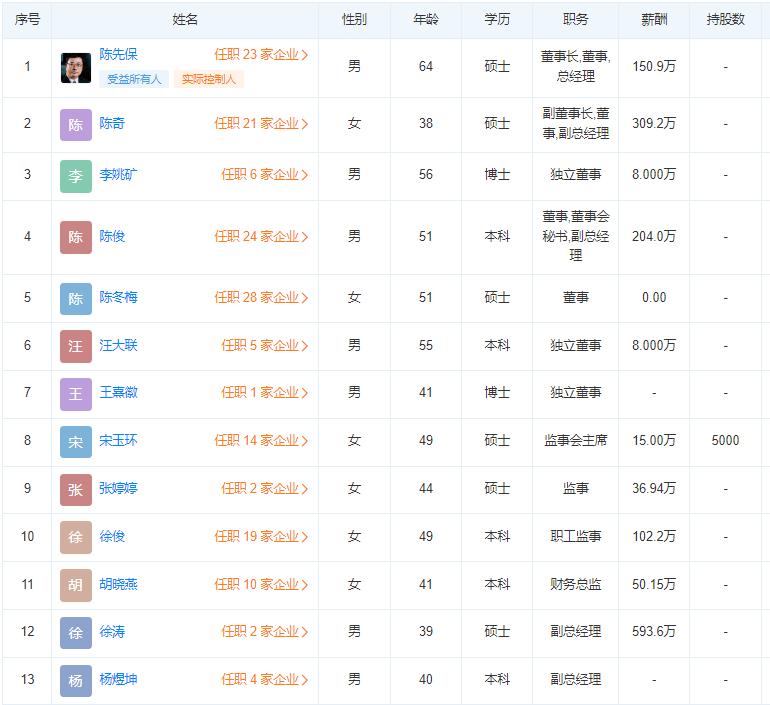Click the 陈奇 avatar icon
This screenshot has width=770, height=705.
point(75,125)
